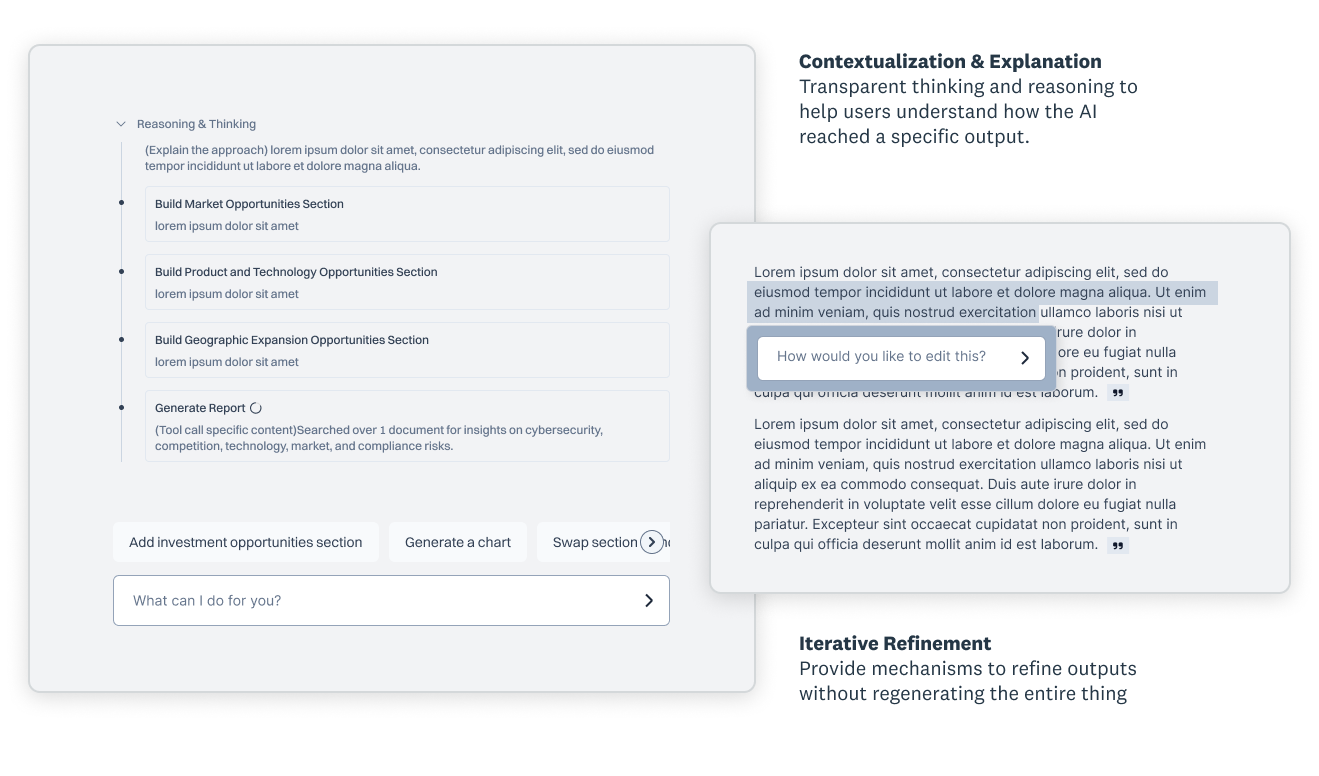Click the Swap section suggestion chip
Screen dimensions: 1319x776
click(x=595, y=542)
